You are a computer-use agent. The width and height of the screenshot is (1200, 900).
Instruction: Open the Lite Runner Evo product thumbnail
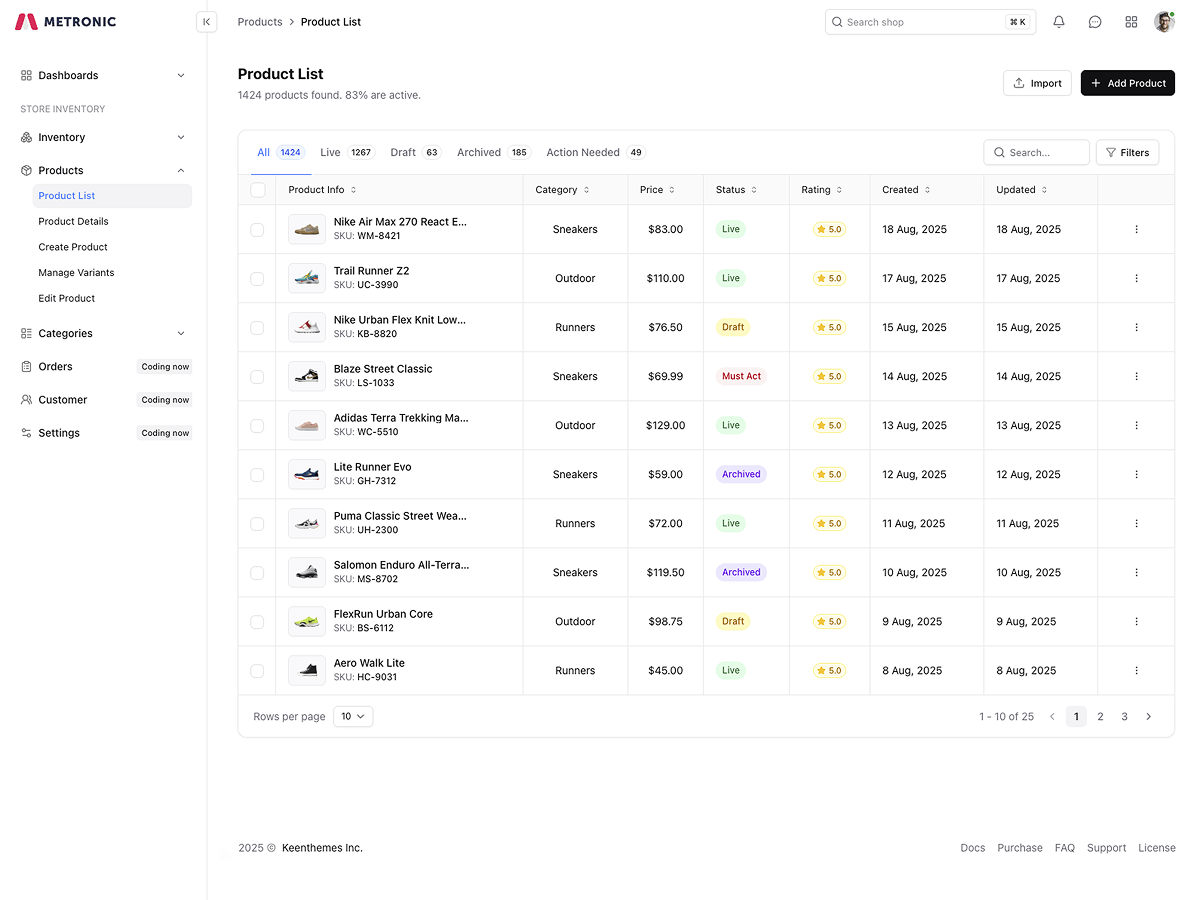(307, 475)
